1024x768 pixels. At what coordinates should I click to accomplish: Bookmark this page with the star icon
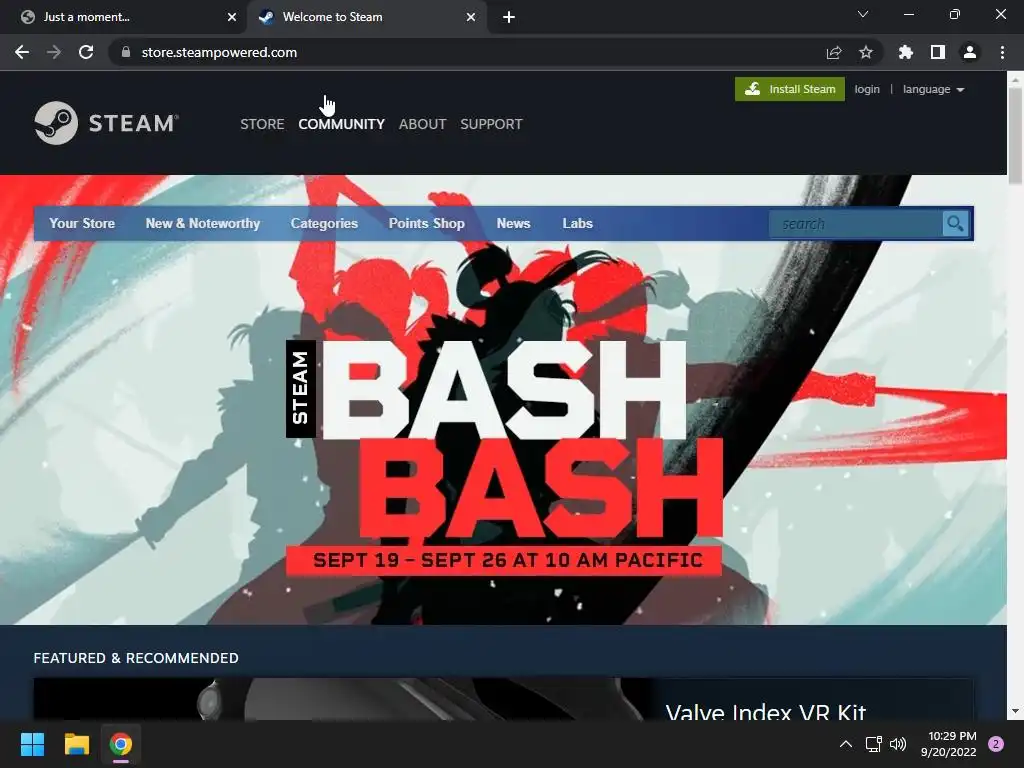[866, 52]
